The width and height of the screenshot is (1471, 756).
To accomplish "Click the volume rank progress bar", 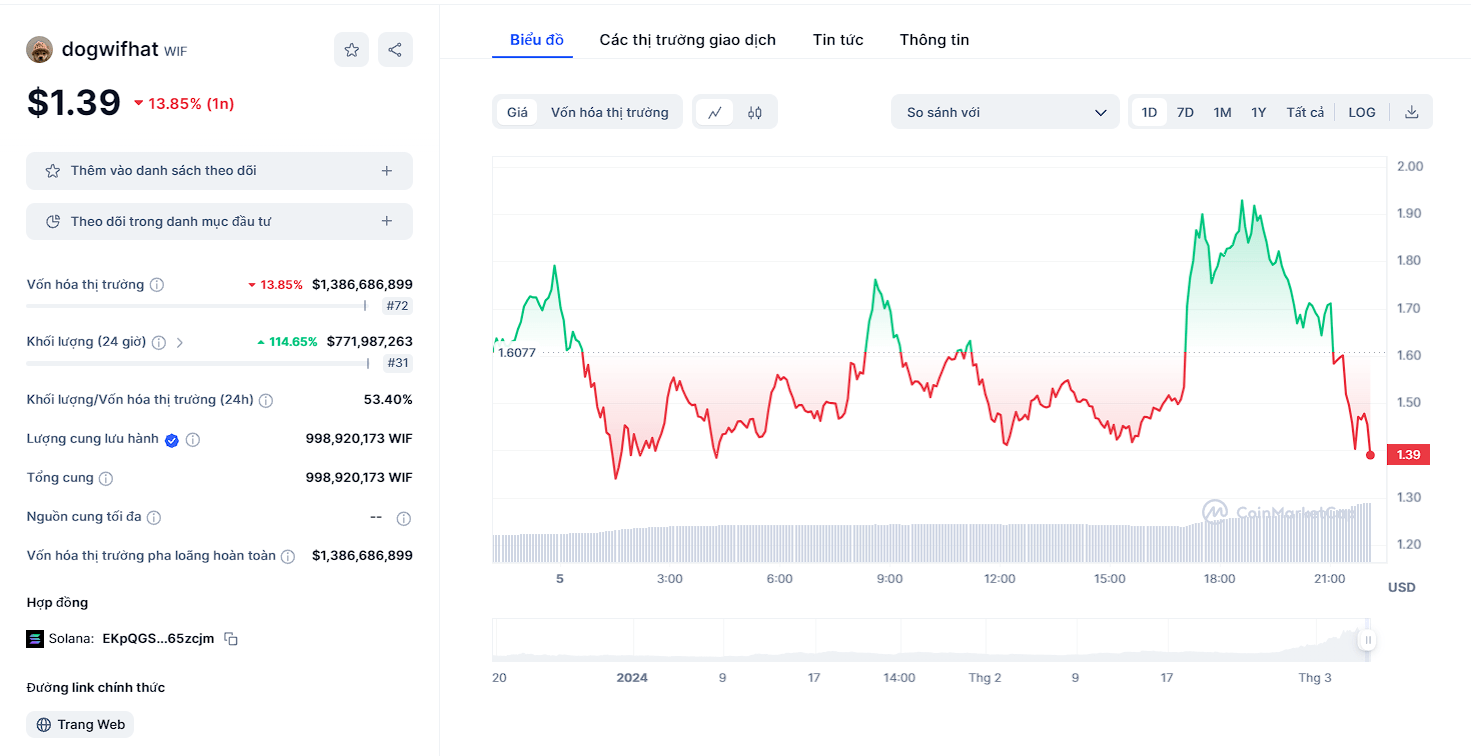I will click(198, 364).
